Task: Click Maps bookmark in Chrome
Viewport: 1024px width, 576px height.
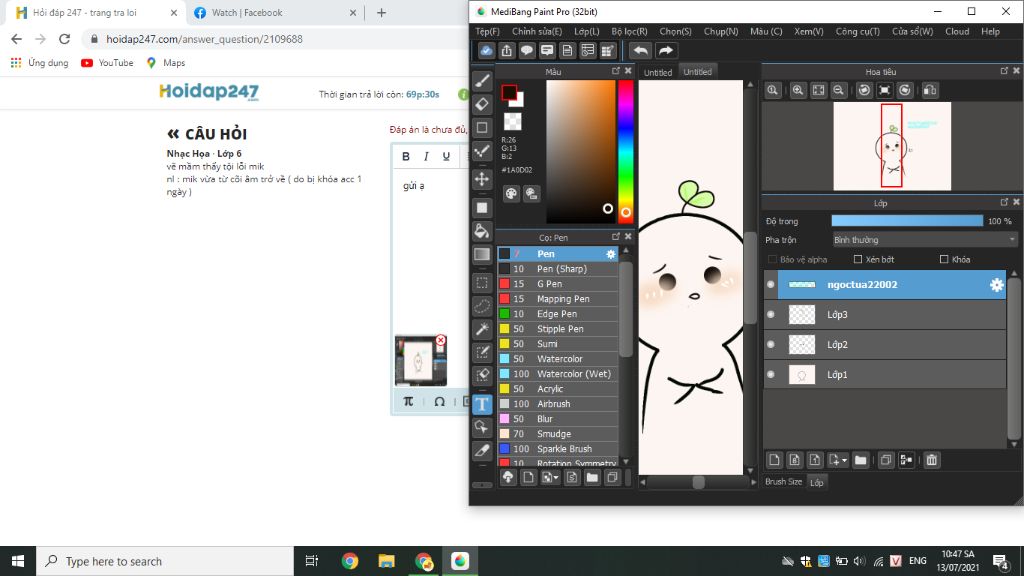Action: pos(166,63)
